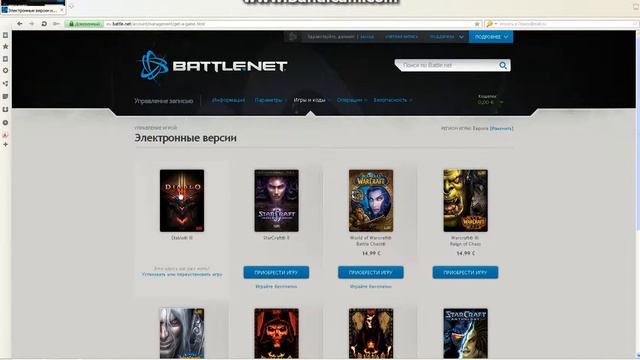Close the Электронные версии browser tab
Viewport: 640px width, 360px height.
coord(62,10)
